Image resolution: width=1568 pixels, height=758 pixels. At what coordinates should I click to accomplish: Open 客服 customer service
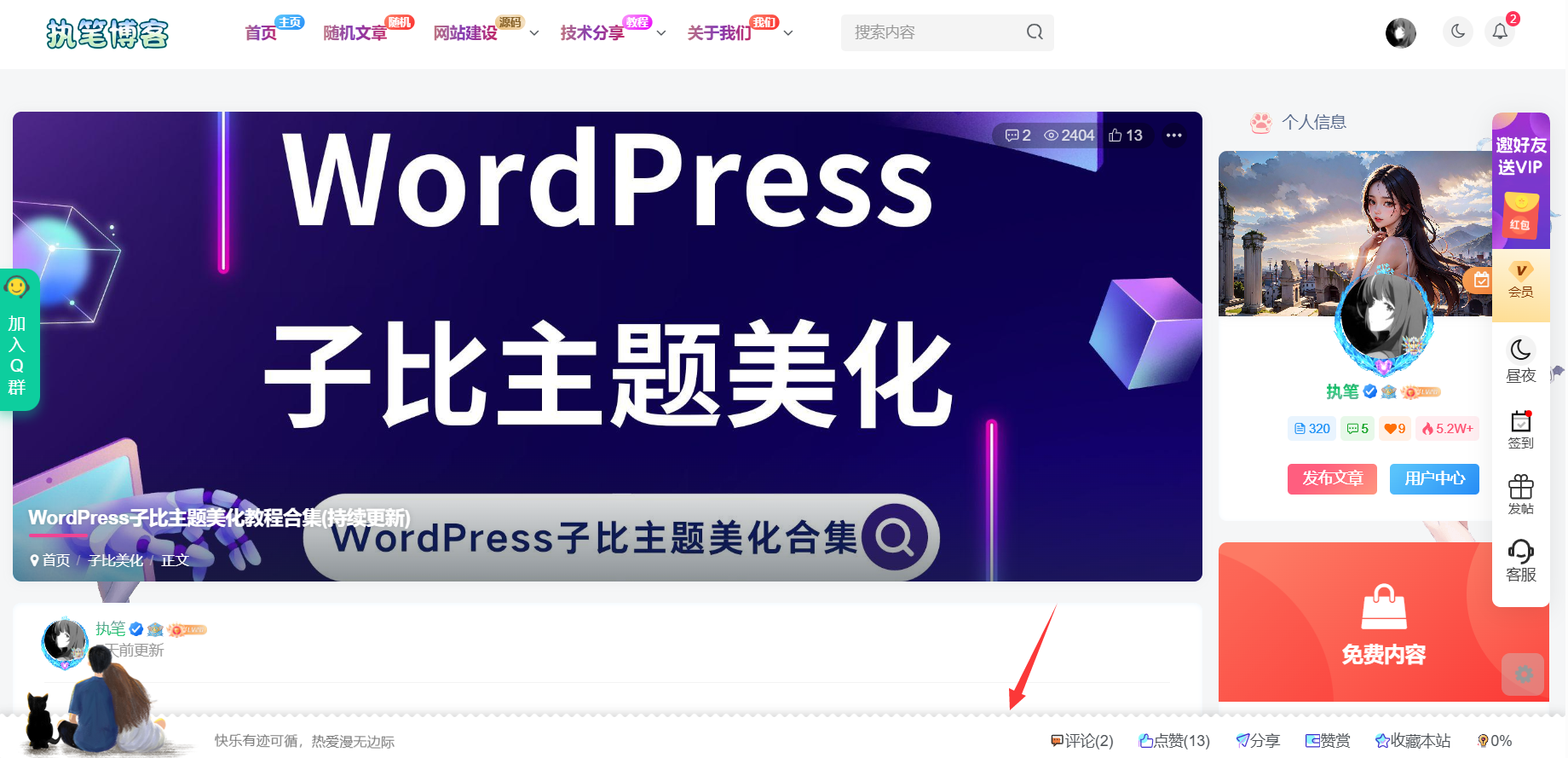[1521, 561]
